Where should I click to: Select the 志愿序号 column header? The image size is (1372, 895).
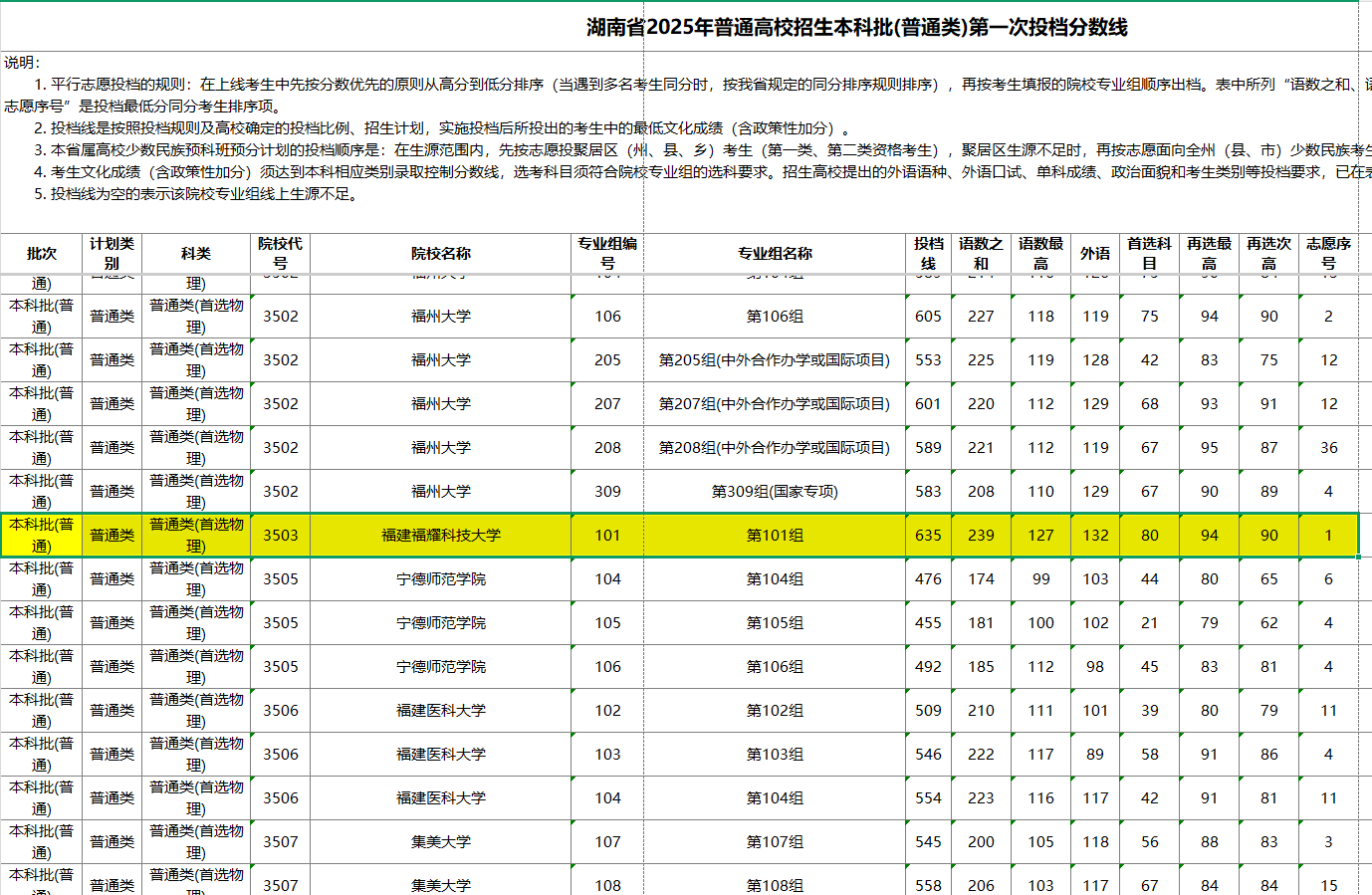1328,254
